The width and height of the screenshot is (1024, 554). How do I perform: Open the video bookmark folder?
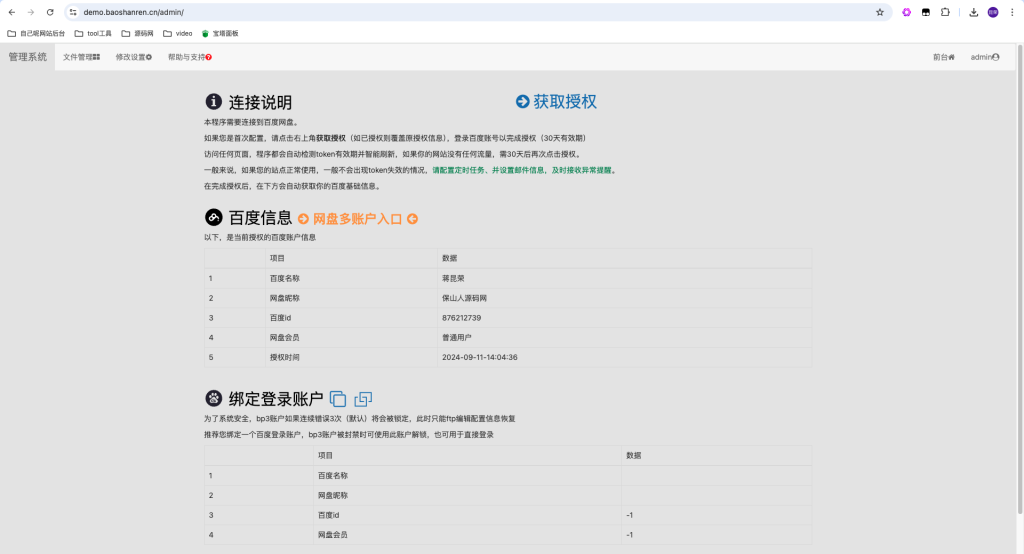click(x=178, y=33)
